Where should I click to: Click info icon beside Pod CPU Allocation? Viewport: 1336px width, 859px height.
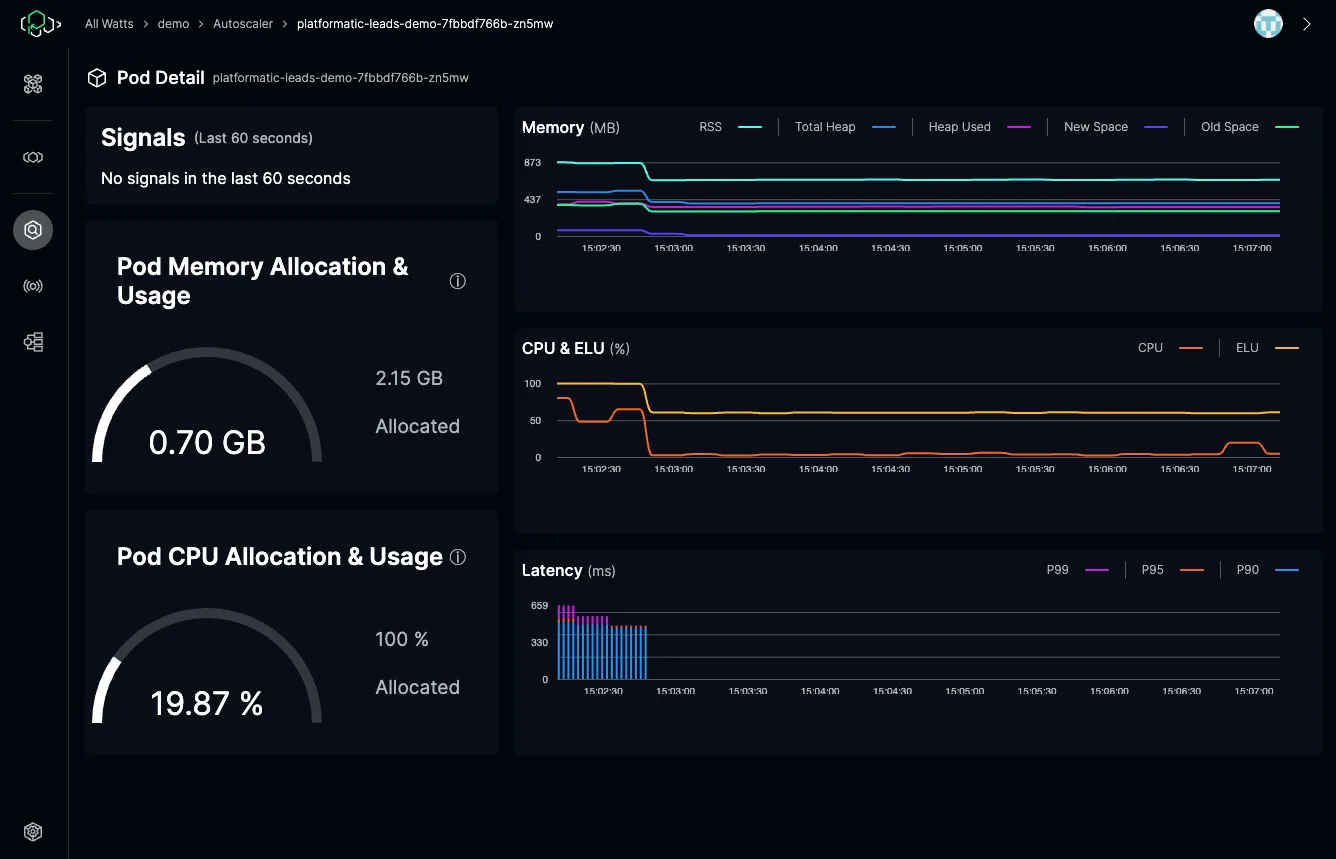(458, 557)
